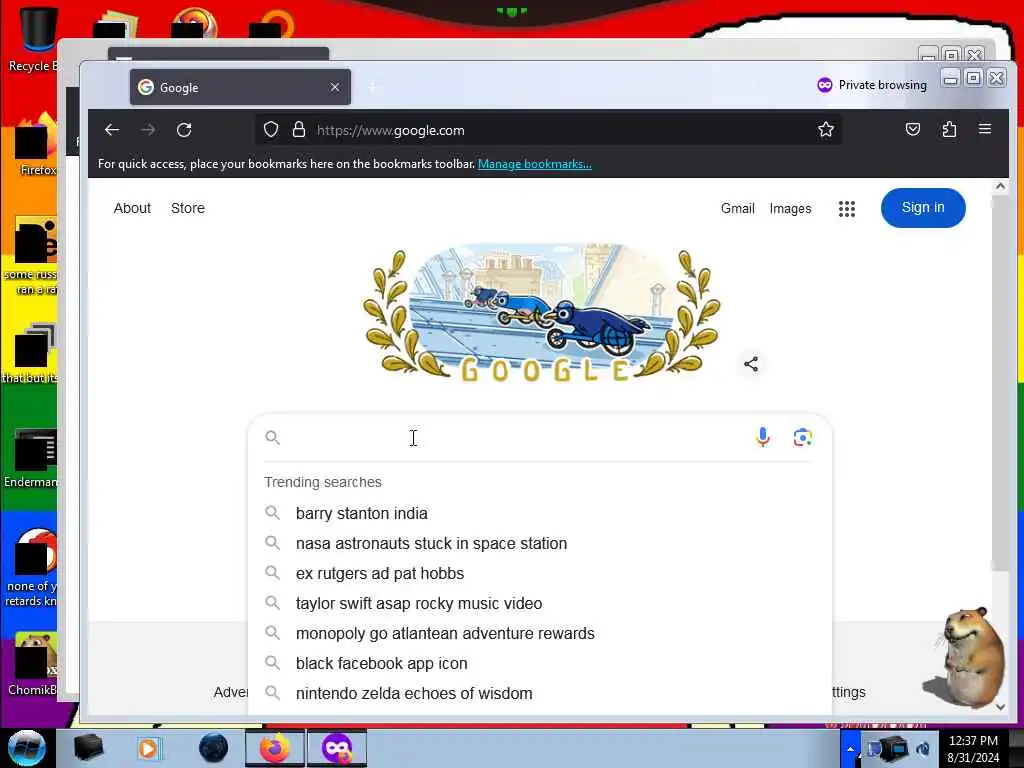The image size is (1024, 768).
Task: Select suggestion taylor swift asap rocky music video
Action: click(539, 603)
